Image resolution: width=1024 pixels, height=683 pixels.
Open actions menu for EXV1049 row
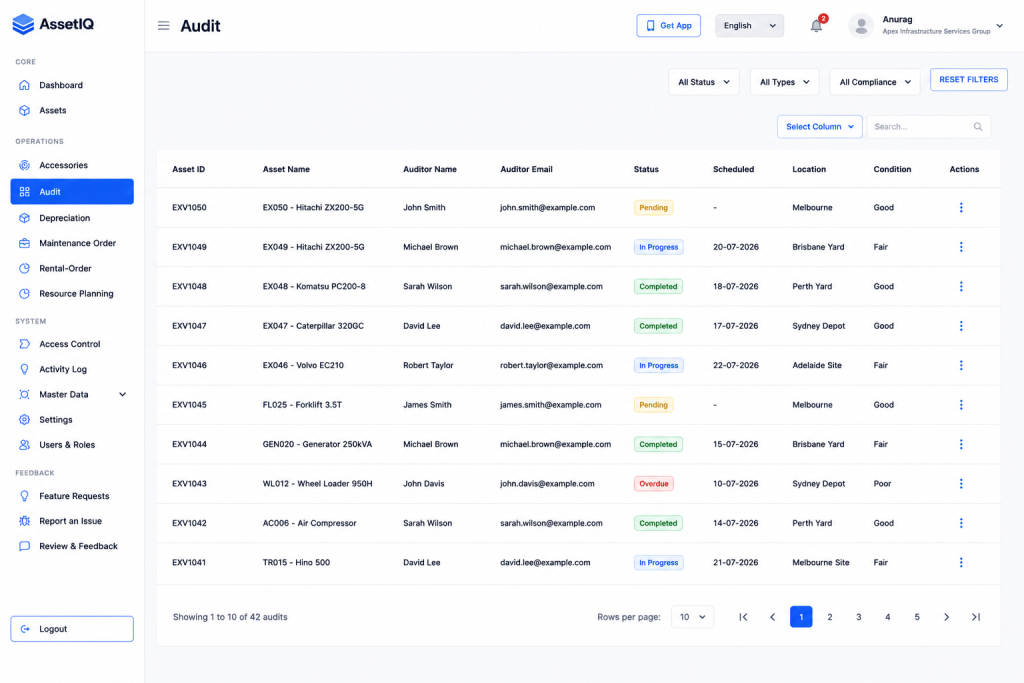[x=961, y=247]
